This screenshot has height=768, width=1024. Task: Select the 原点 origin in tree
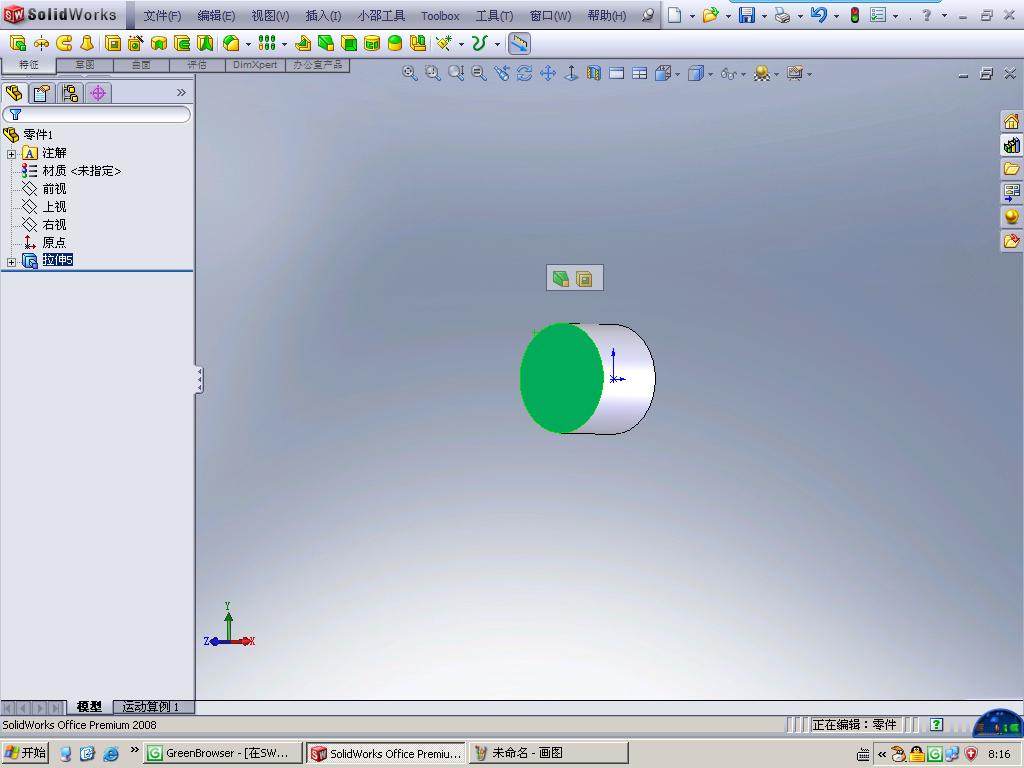pyautogui.click(x=54, y=242)
